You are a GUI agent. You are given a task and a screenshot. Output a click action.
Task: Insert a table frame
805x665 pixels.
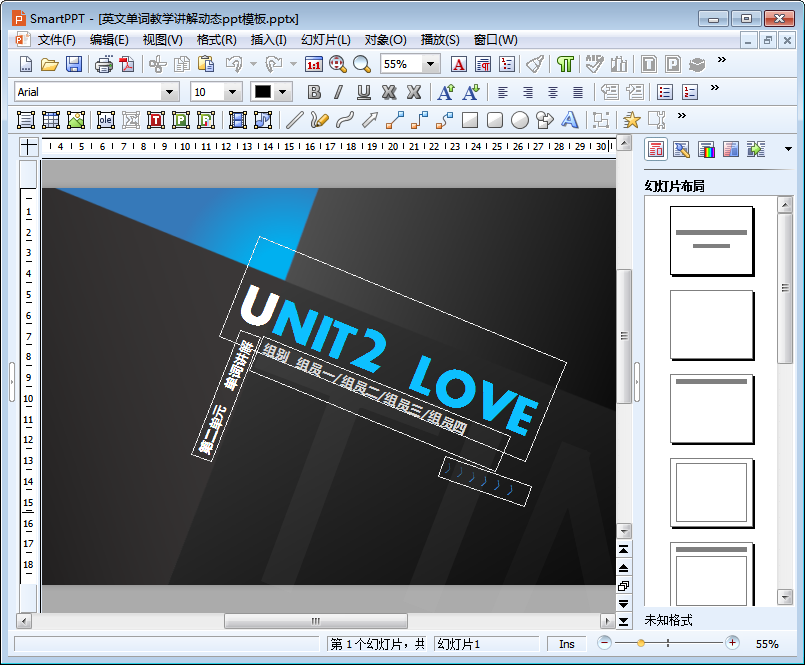coord(51,120)
